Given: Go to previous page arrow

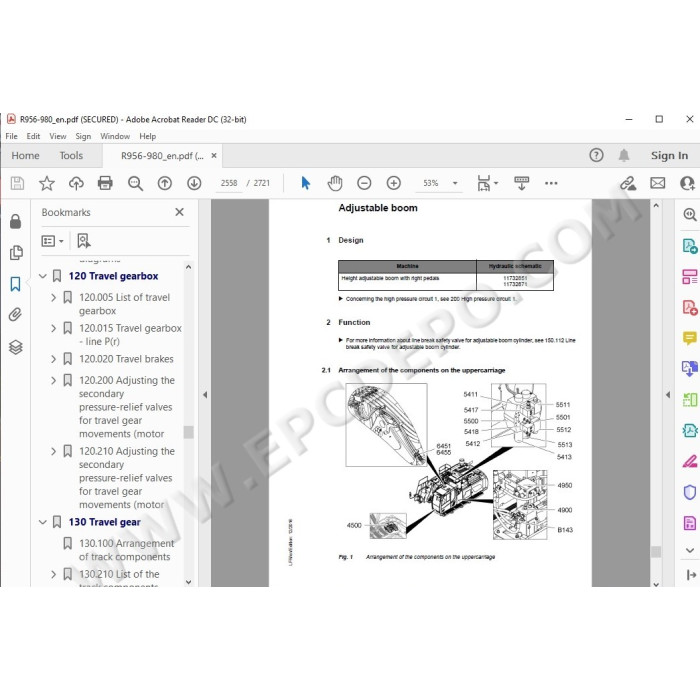Looking at the screenshot, I should pos(165,183).
